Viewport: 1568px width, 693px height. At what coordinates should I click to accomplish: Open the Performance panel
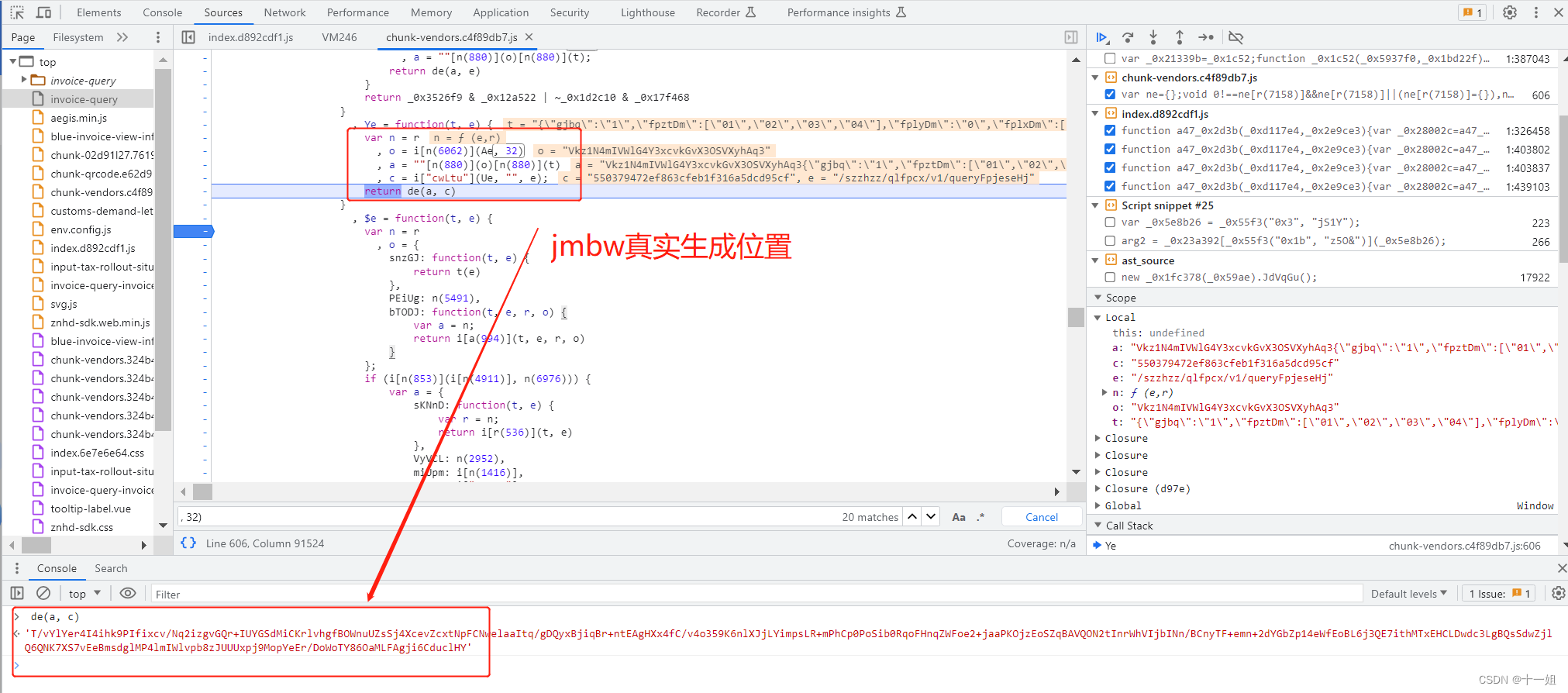click(x=357, y=12)
